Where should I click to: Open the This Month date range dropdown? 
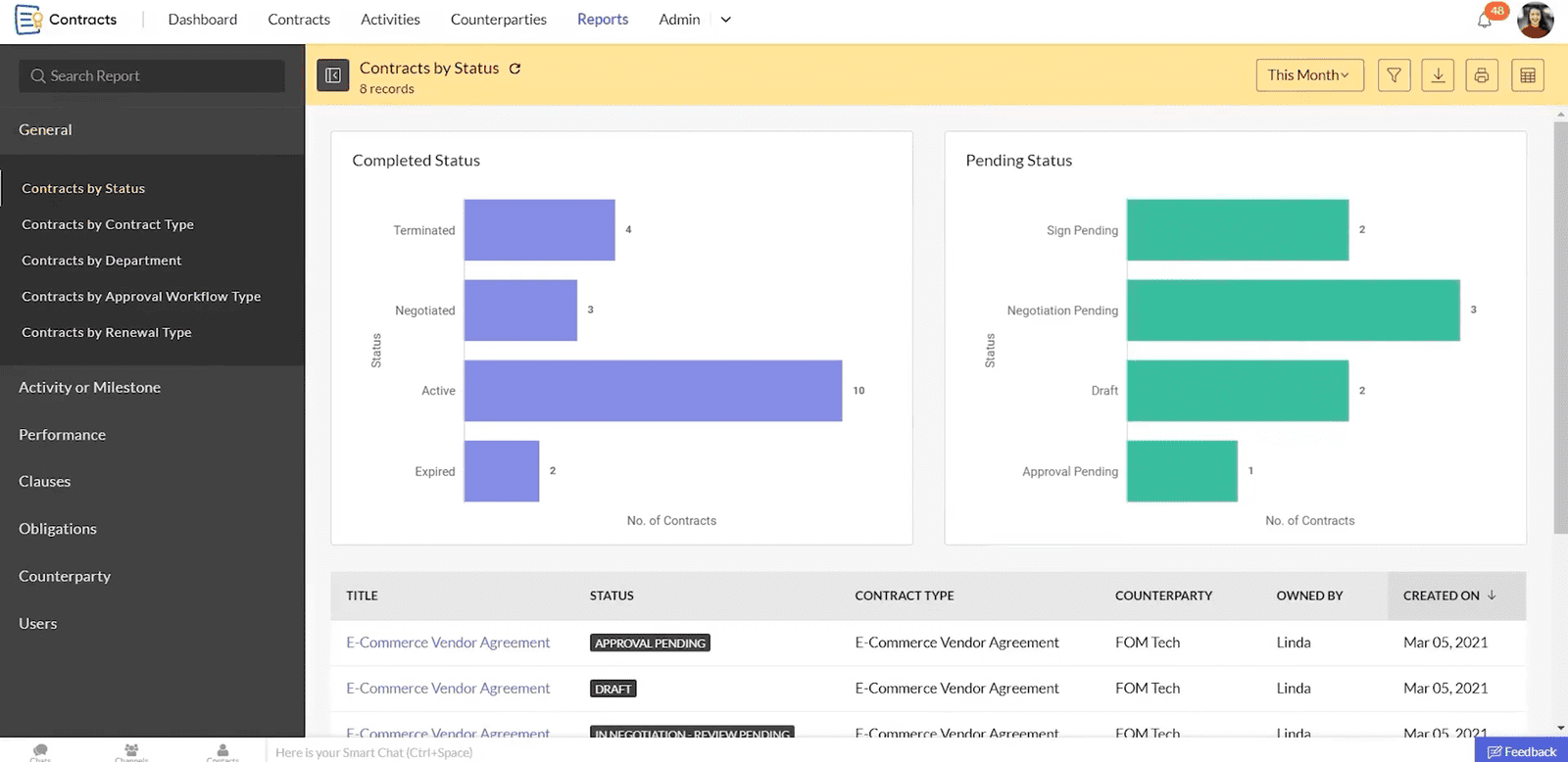click(1309, 75)
